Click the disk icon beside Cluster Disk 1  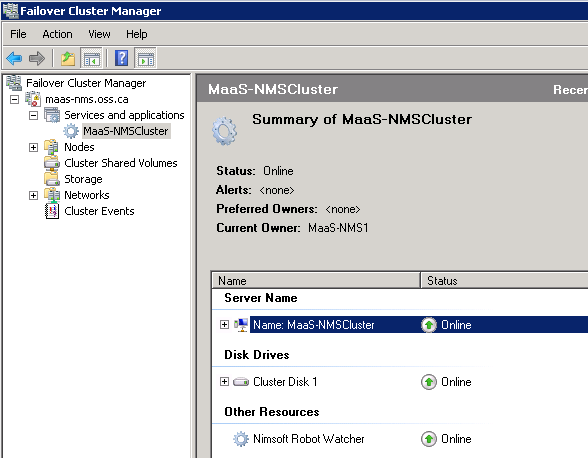241,382
